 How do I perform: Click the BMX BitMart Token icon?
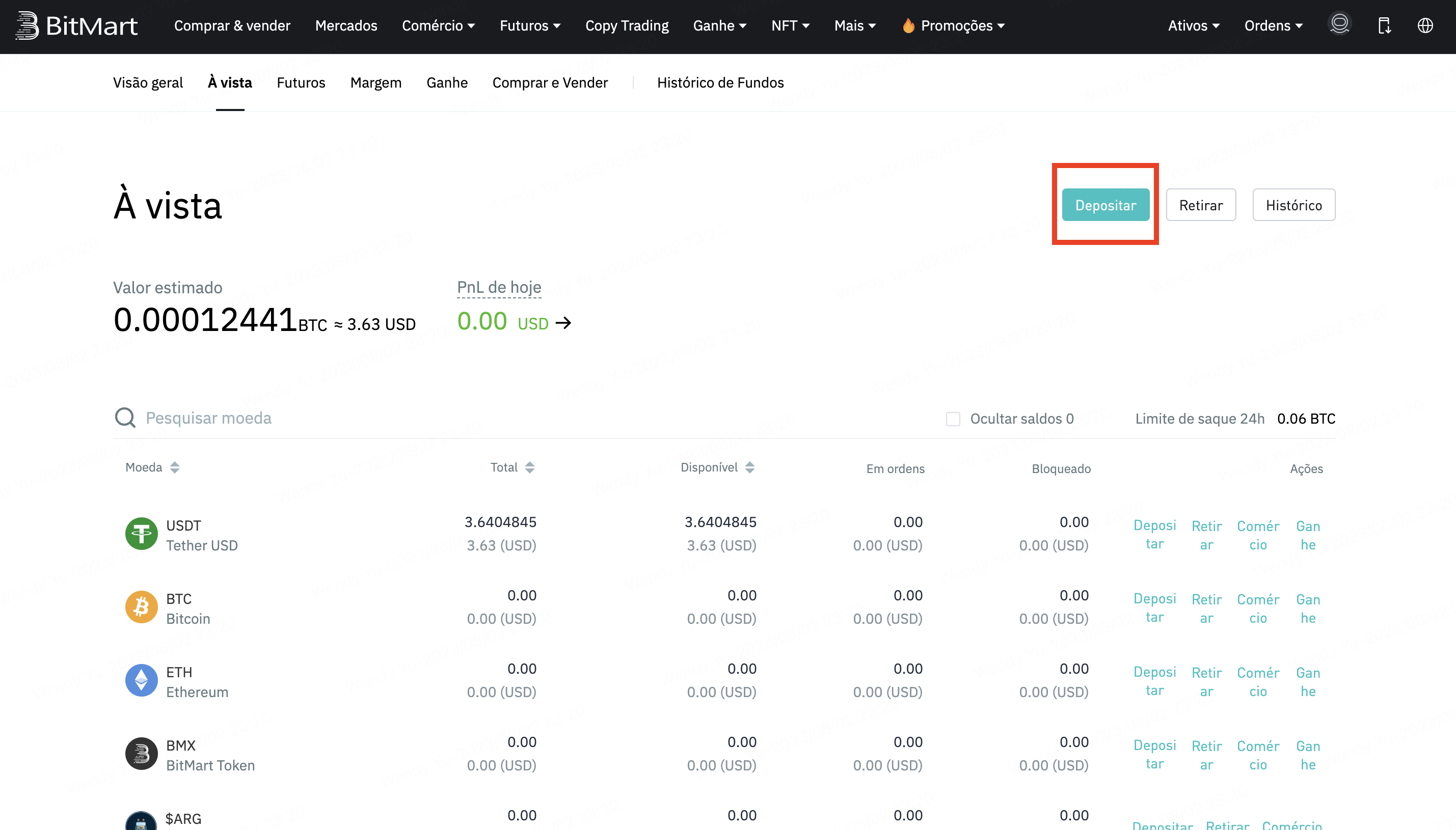[142, 754]
